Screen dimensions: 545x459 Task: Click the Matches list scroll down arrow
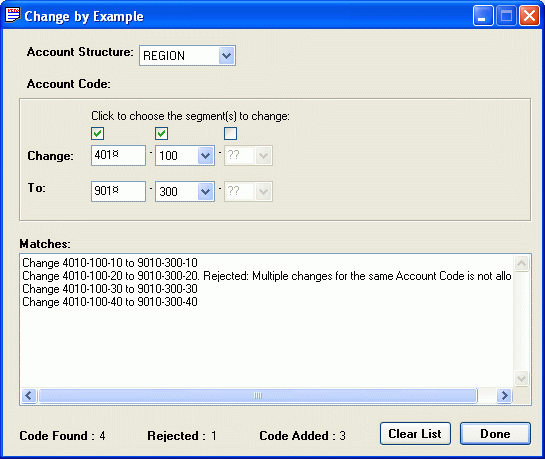[521, 378]
